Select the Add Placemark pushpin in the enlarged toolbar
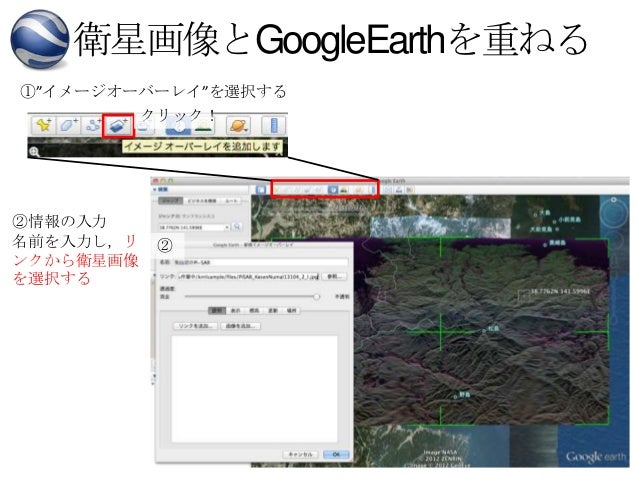 tap(44, 125)
